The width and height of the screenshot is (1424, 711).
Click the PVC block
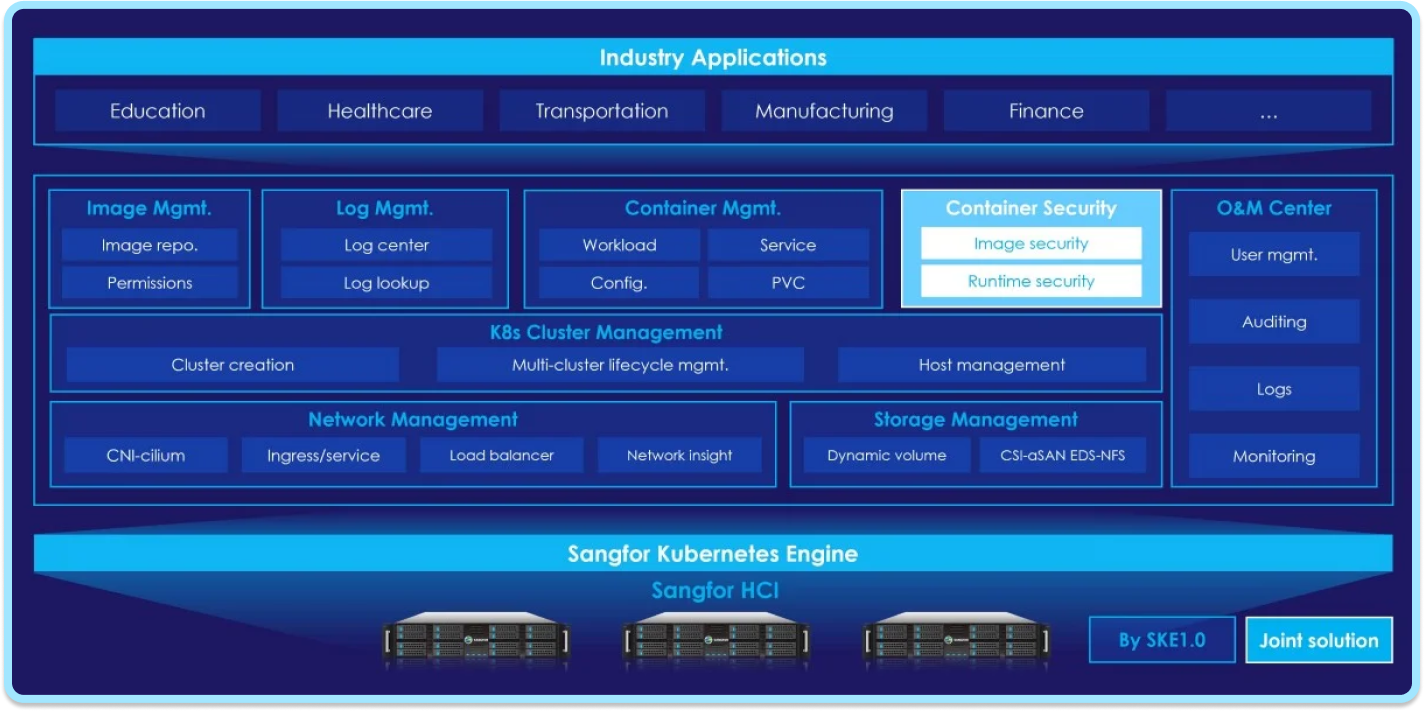click(x=788, y=283)
